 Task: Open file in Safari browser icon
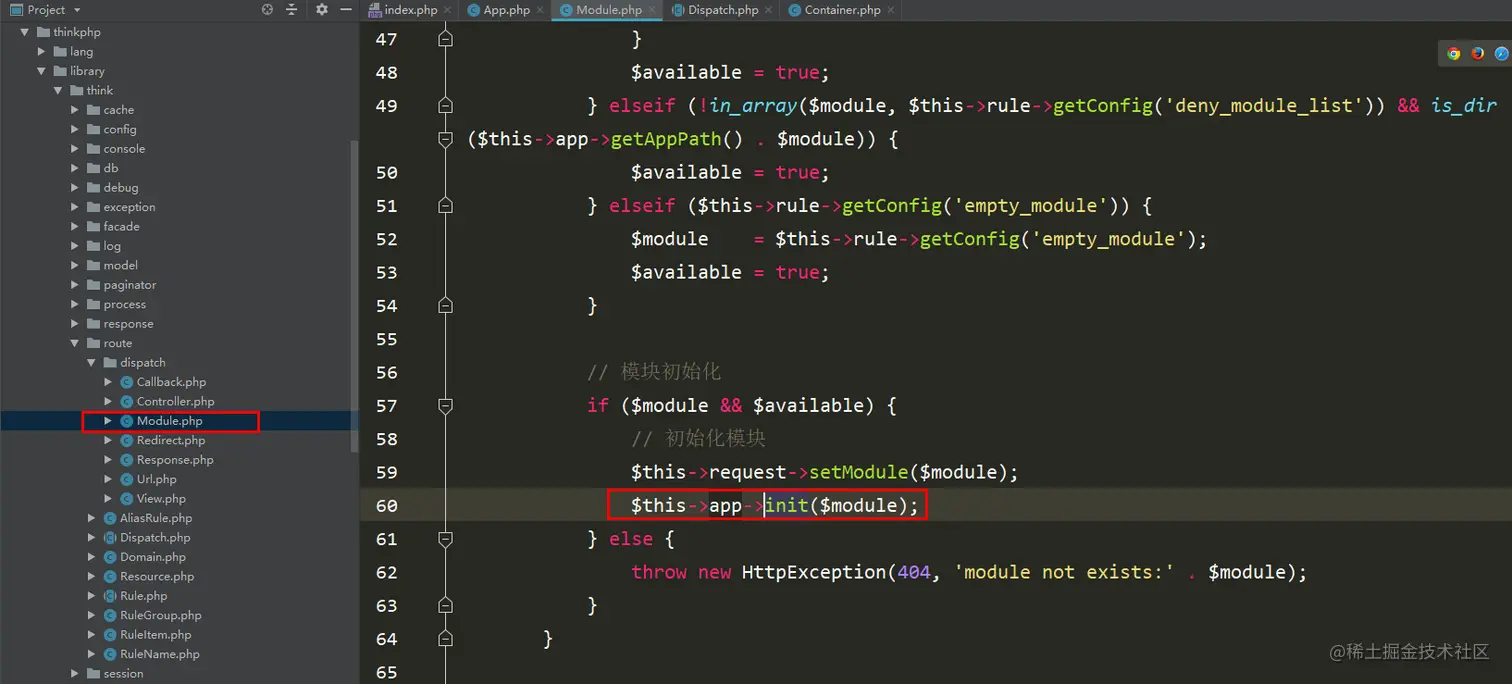point(1502,54)
